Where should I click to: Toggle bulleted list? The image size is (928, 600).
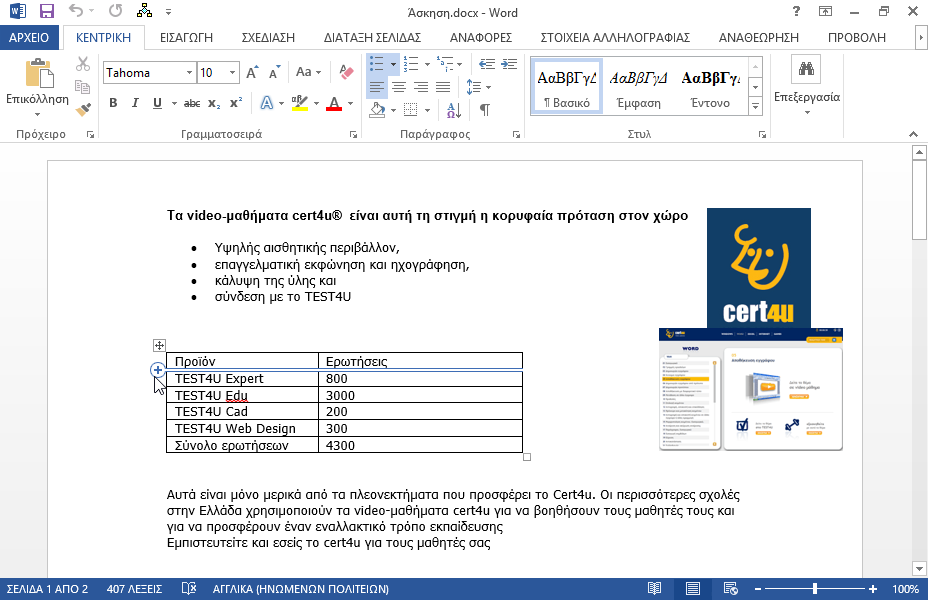(x=376, y=64)
